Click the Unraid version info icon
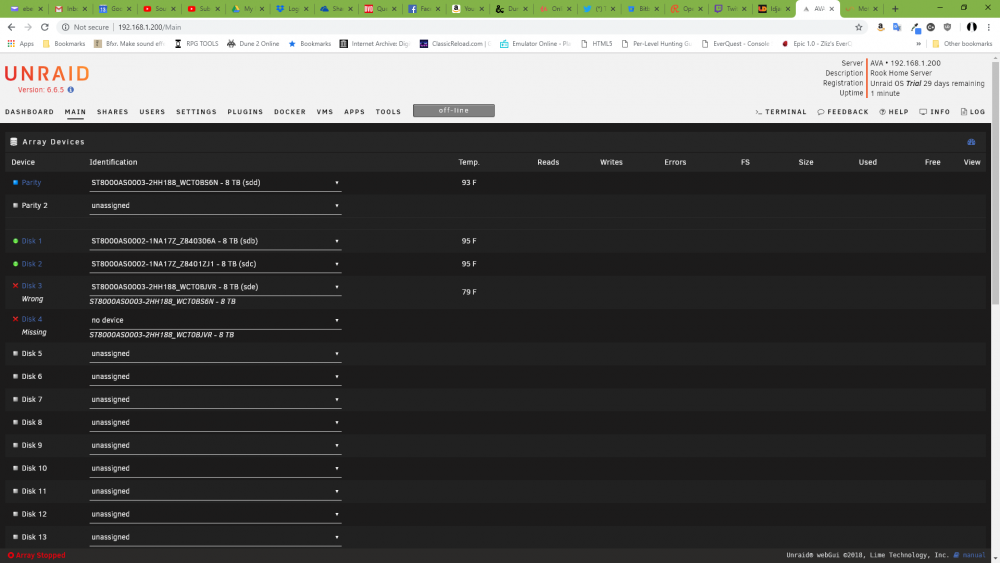1000x563 pixels. [x=71, y=90]
